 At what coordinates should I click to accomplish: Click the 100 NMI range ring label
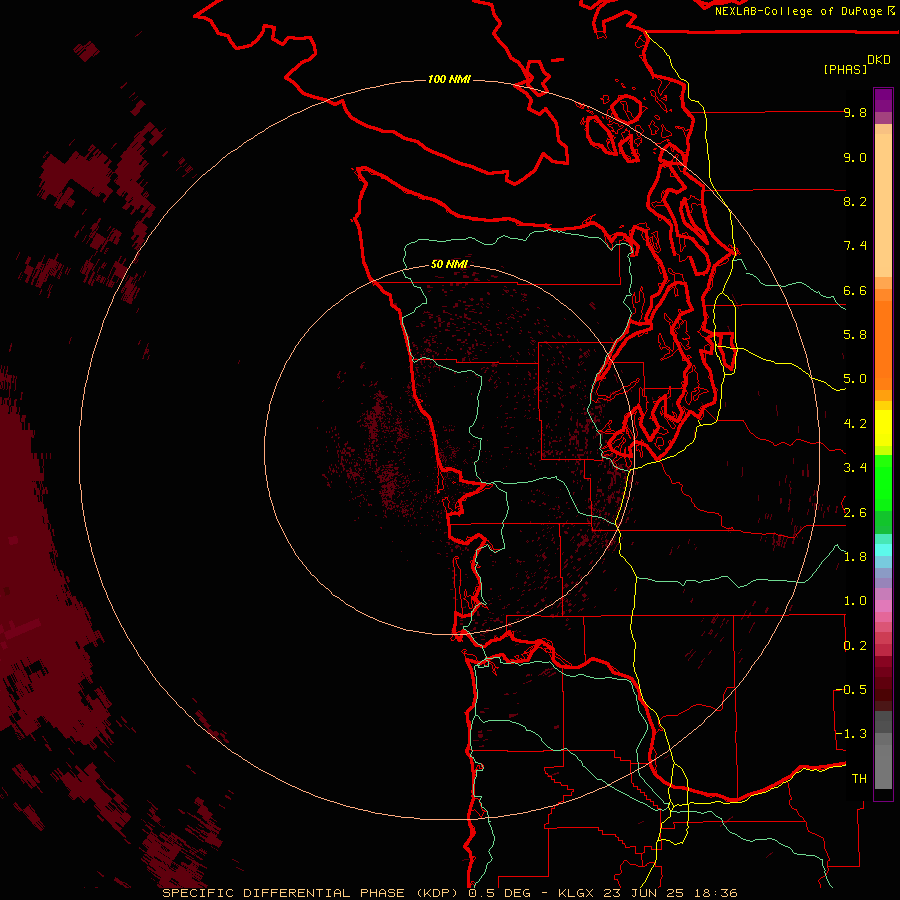click(449, 79)
